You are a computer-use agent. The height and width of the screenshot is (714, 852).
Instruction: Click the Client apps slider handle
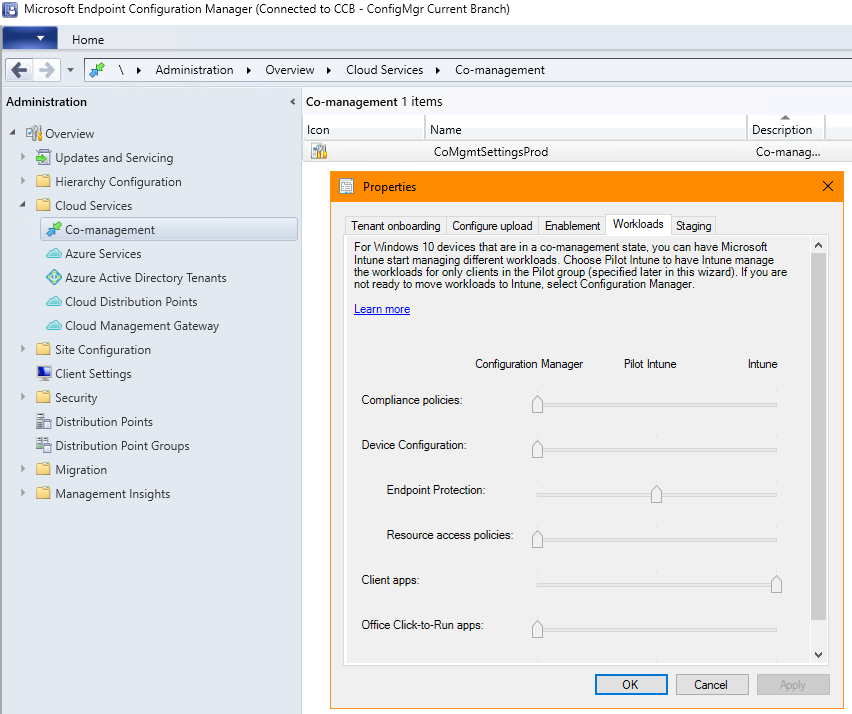click(x=776, y=584)
